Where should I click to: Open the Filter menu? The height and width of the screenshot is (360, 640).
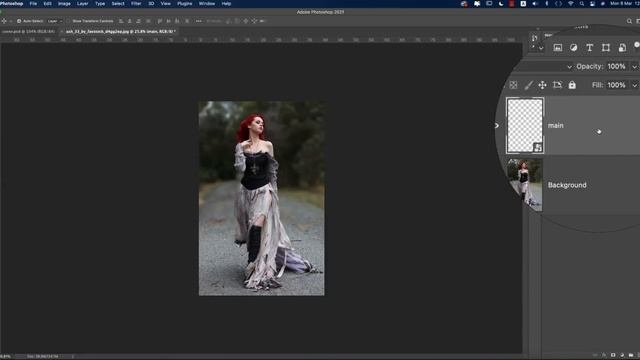click(136, 4)
